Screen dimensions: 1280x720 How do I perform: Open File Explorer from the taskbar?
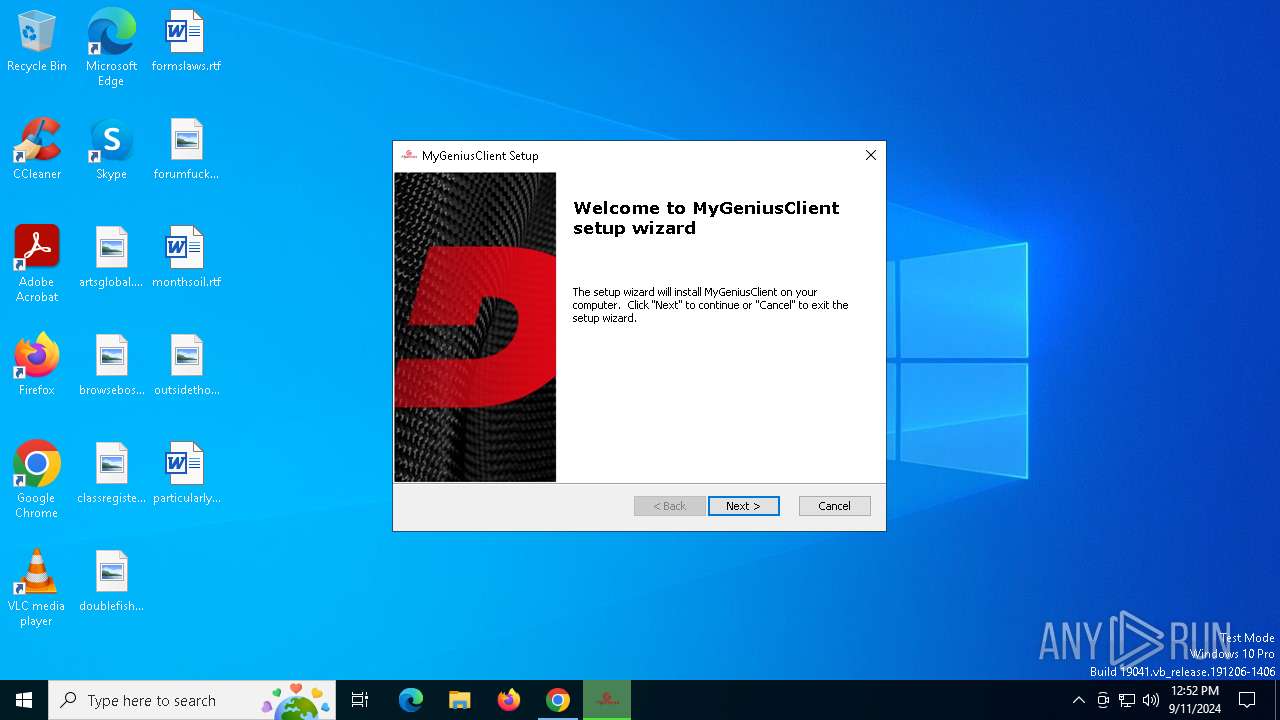pos(459,700)
